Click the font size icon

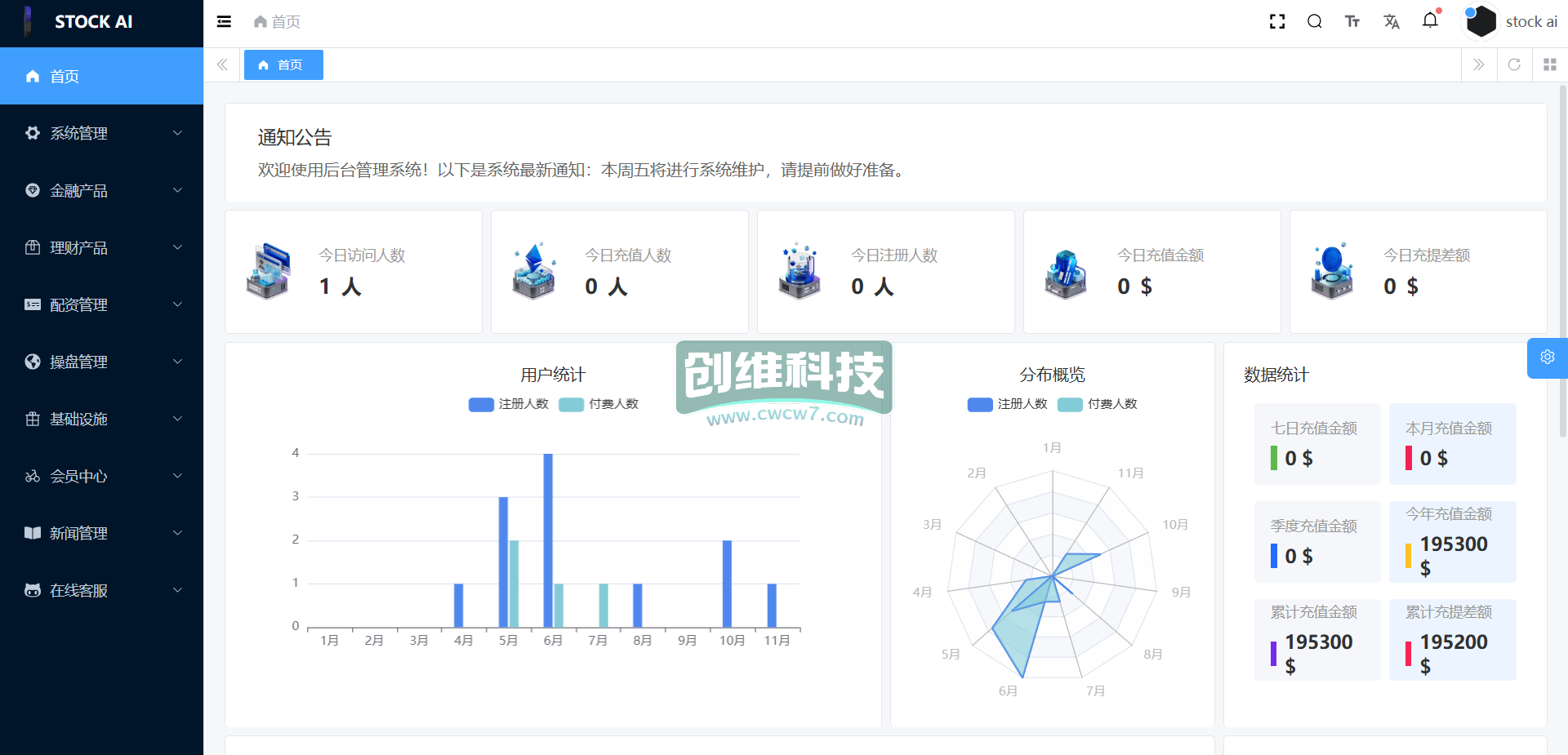(1352, 22)
